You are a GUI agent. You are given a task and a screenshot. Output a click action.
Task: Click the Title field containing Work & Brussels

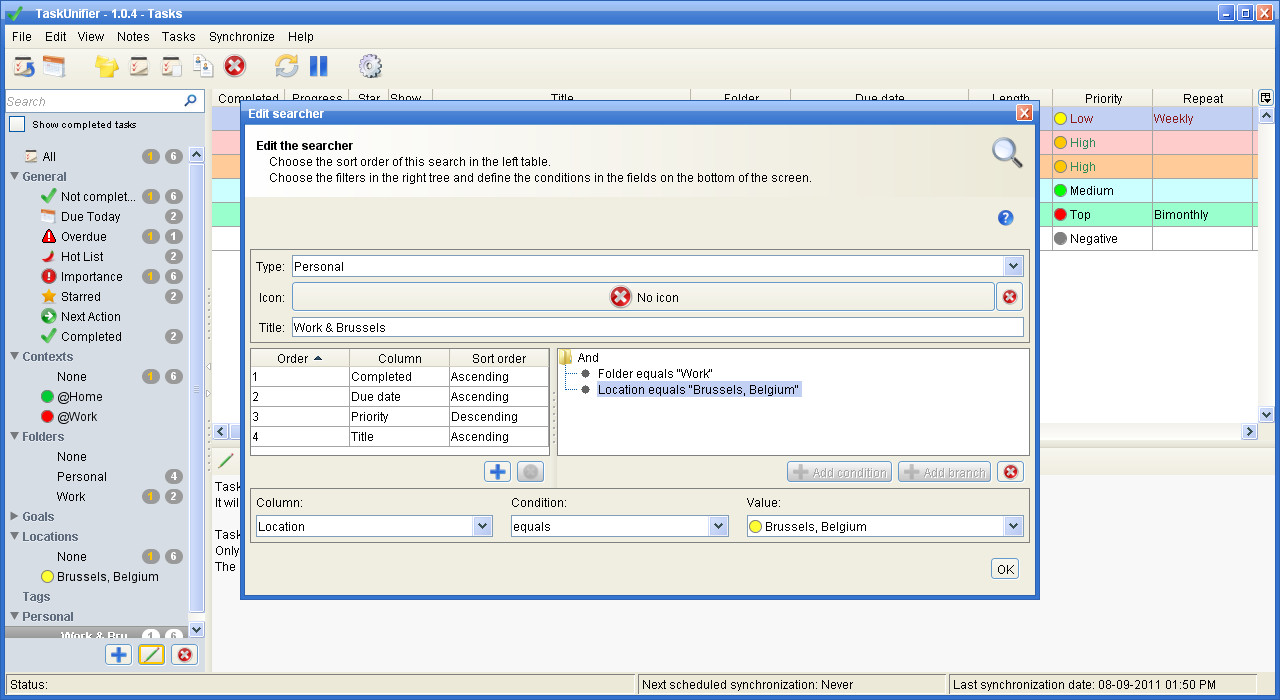click(657, 327)
